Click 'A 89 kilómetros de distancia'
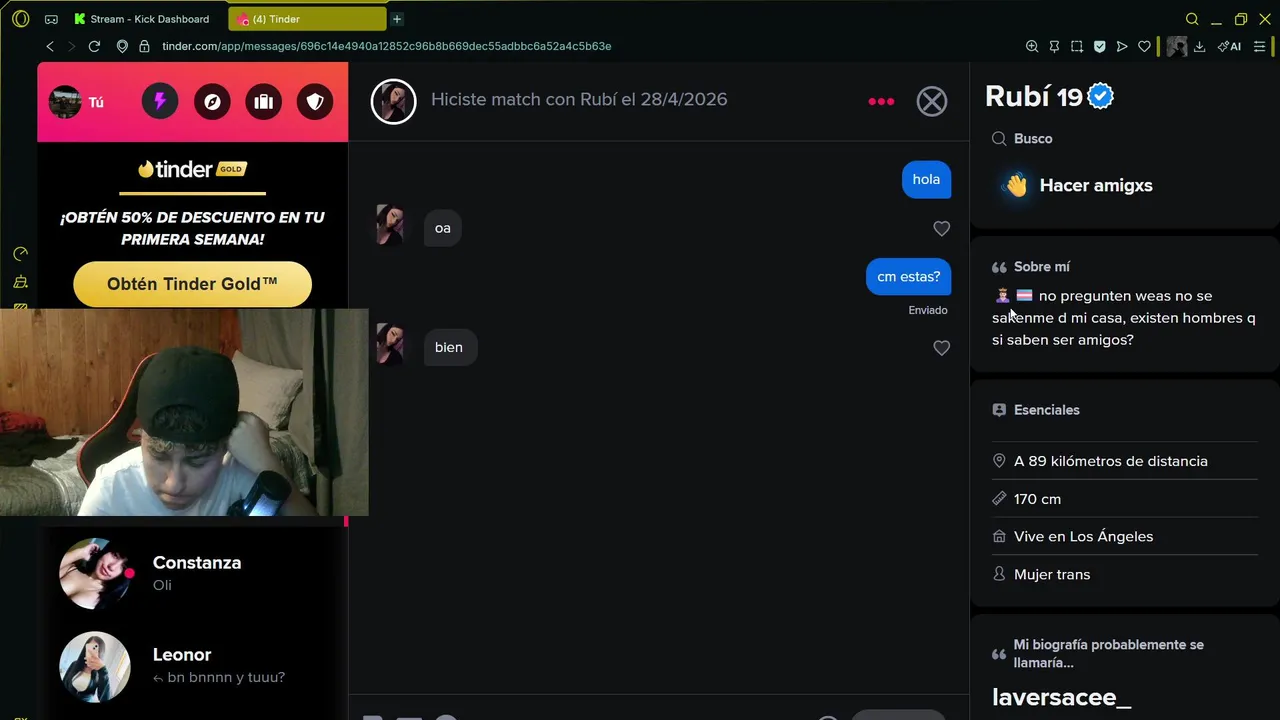The image size is (1280, 720). (x=1111, y=461)
